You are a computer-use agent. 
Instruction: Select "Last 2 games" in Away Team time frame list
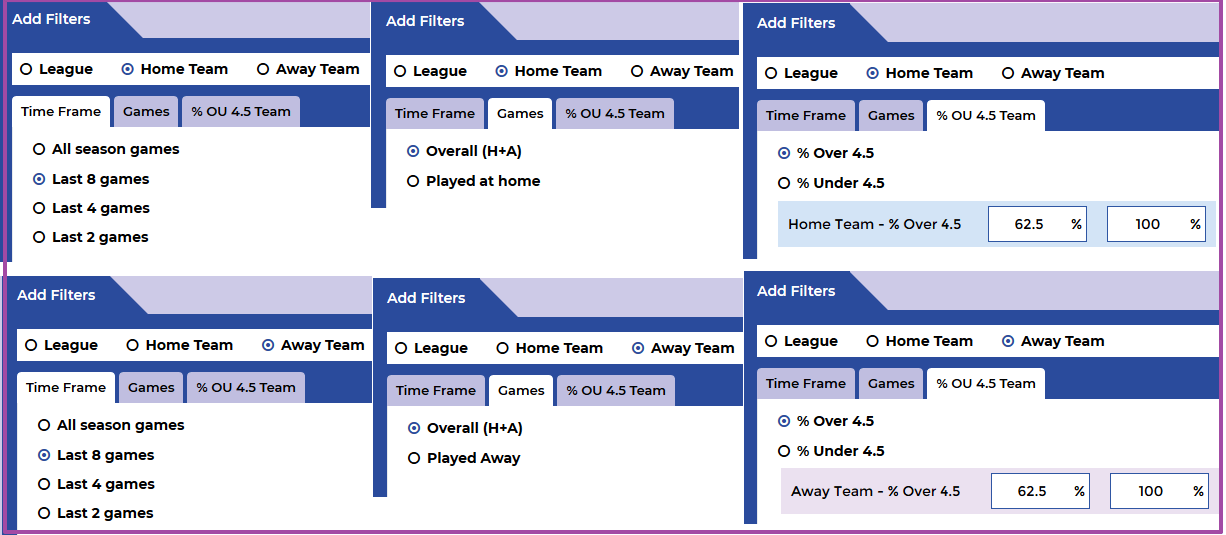pos(96,513)
